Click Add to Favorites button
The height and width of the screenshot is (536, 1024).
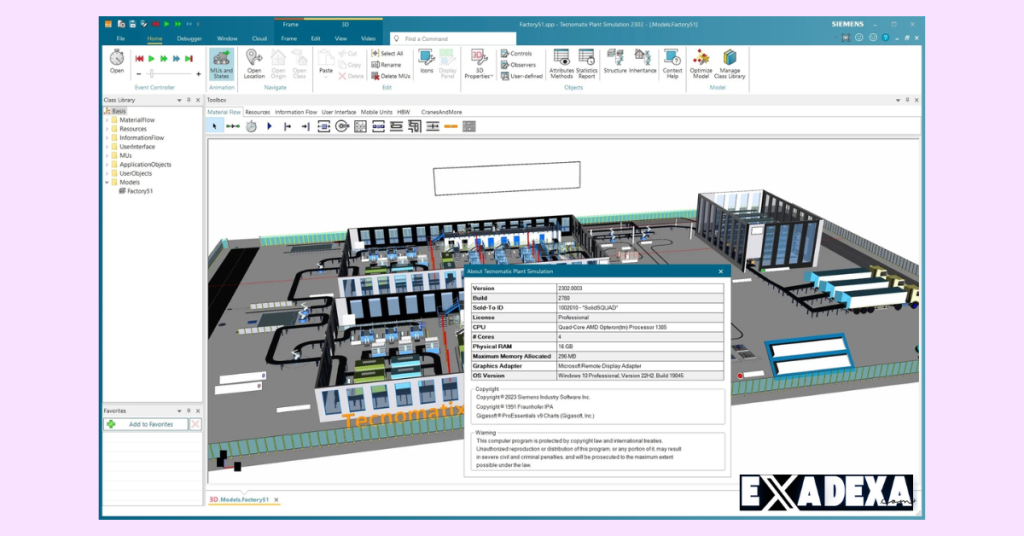146,424
